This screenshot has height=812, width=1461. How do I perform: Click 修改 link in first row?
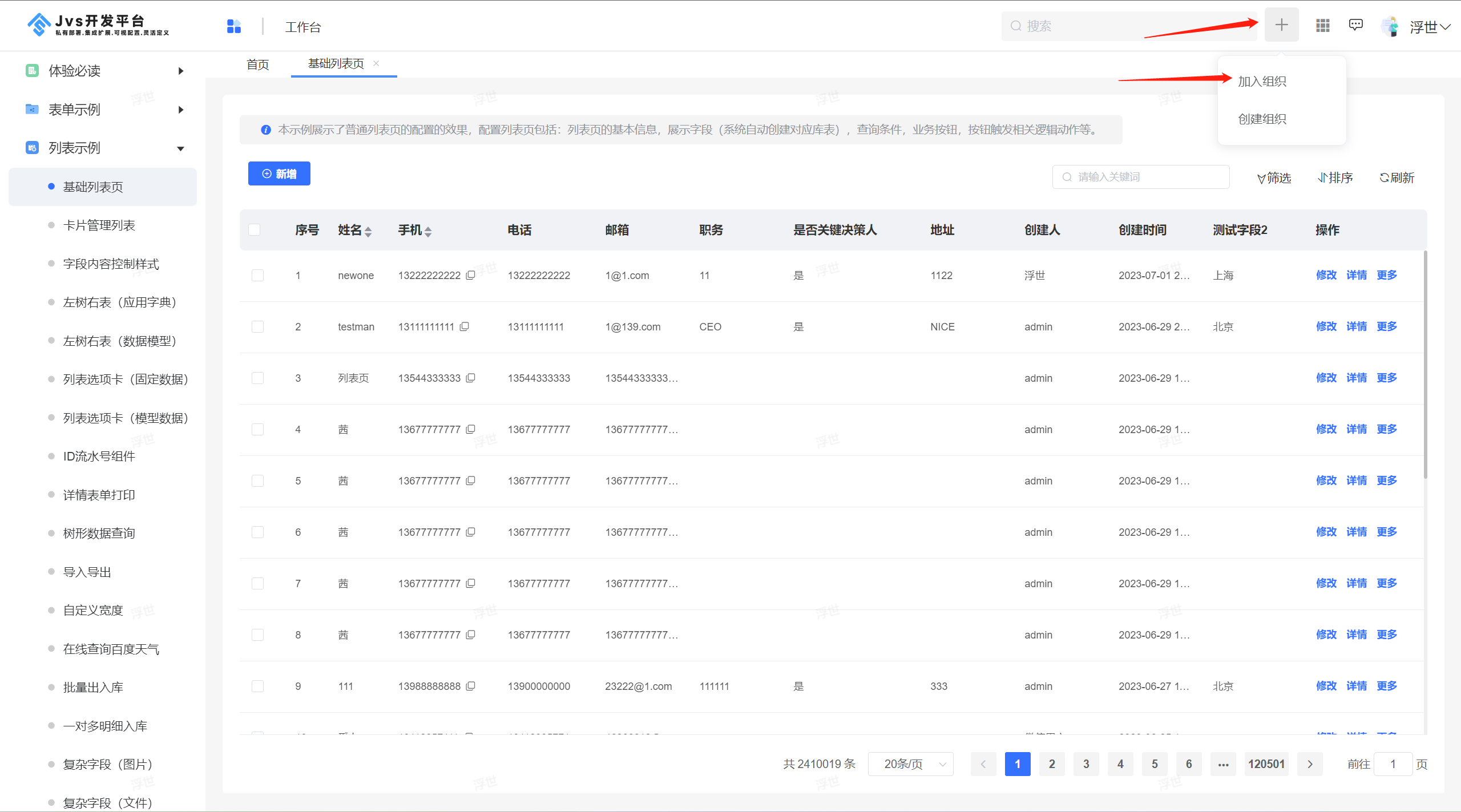(x=1326, y=275)
